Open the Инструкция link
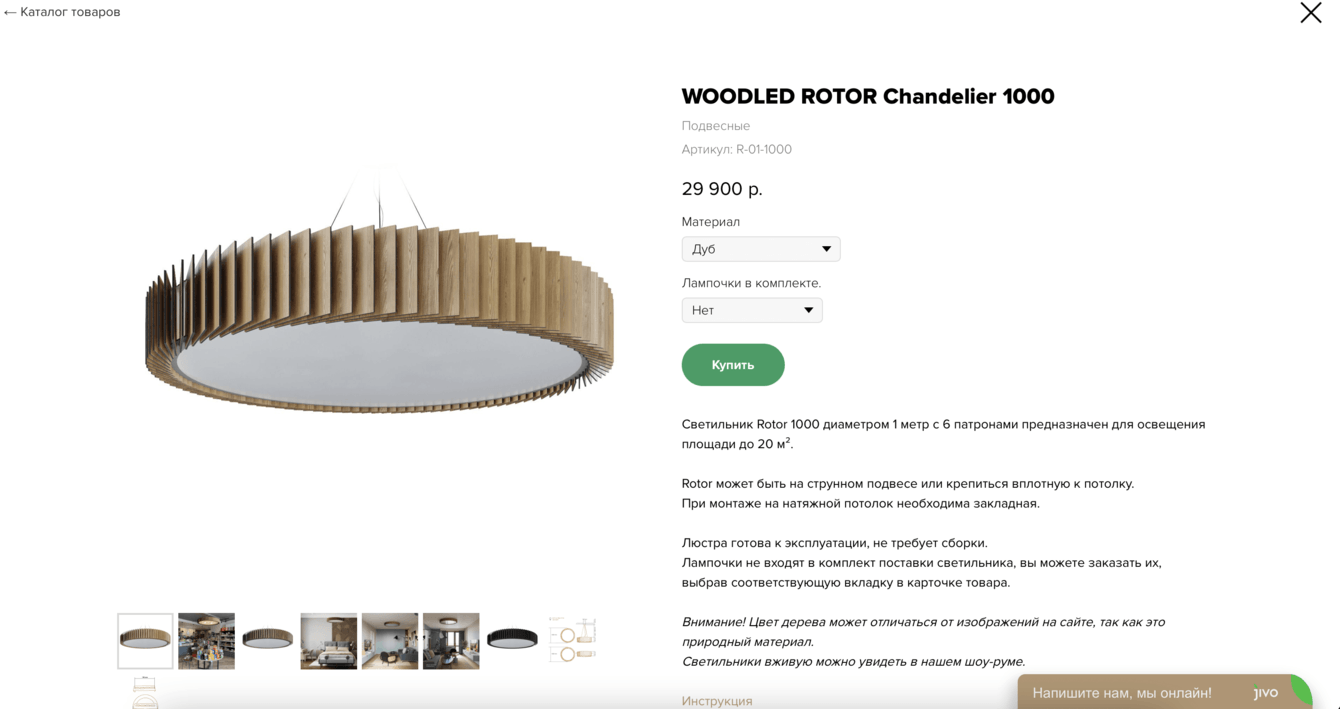The width and height of the screenshot is (1340, 709). click(717, 701)
